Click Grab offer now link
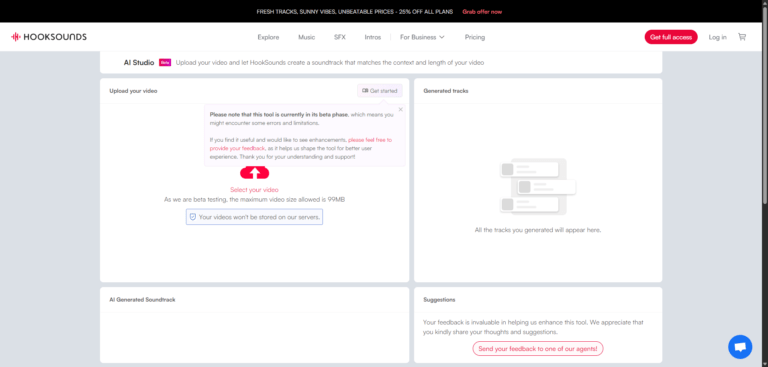The width and height of the screenshot is (768, 367). point(482,12)
